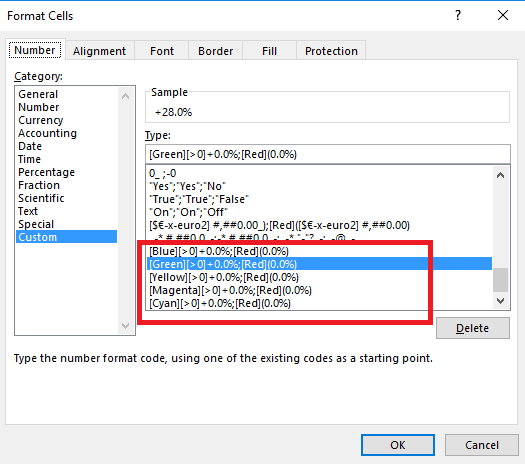Select General category
525x464 pixels.
coord(67,94)
